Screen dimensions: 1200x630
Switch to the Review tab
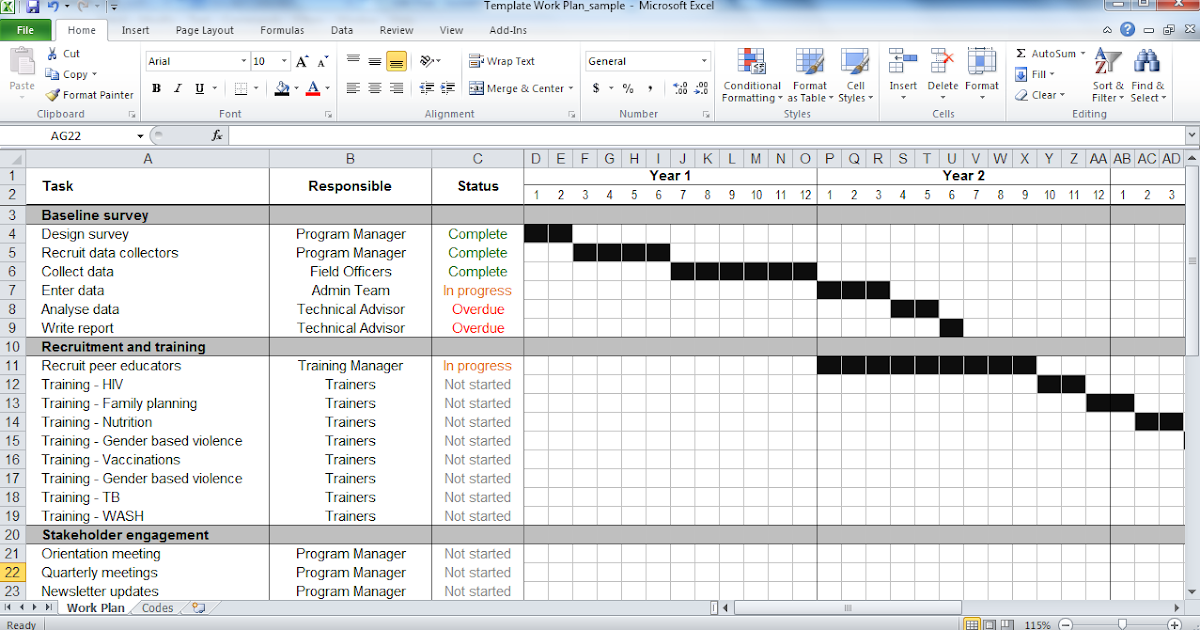pyautogui.click(x=396, y=30)
